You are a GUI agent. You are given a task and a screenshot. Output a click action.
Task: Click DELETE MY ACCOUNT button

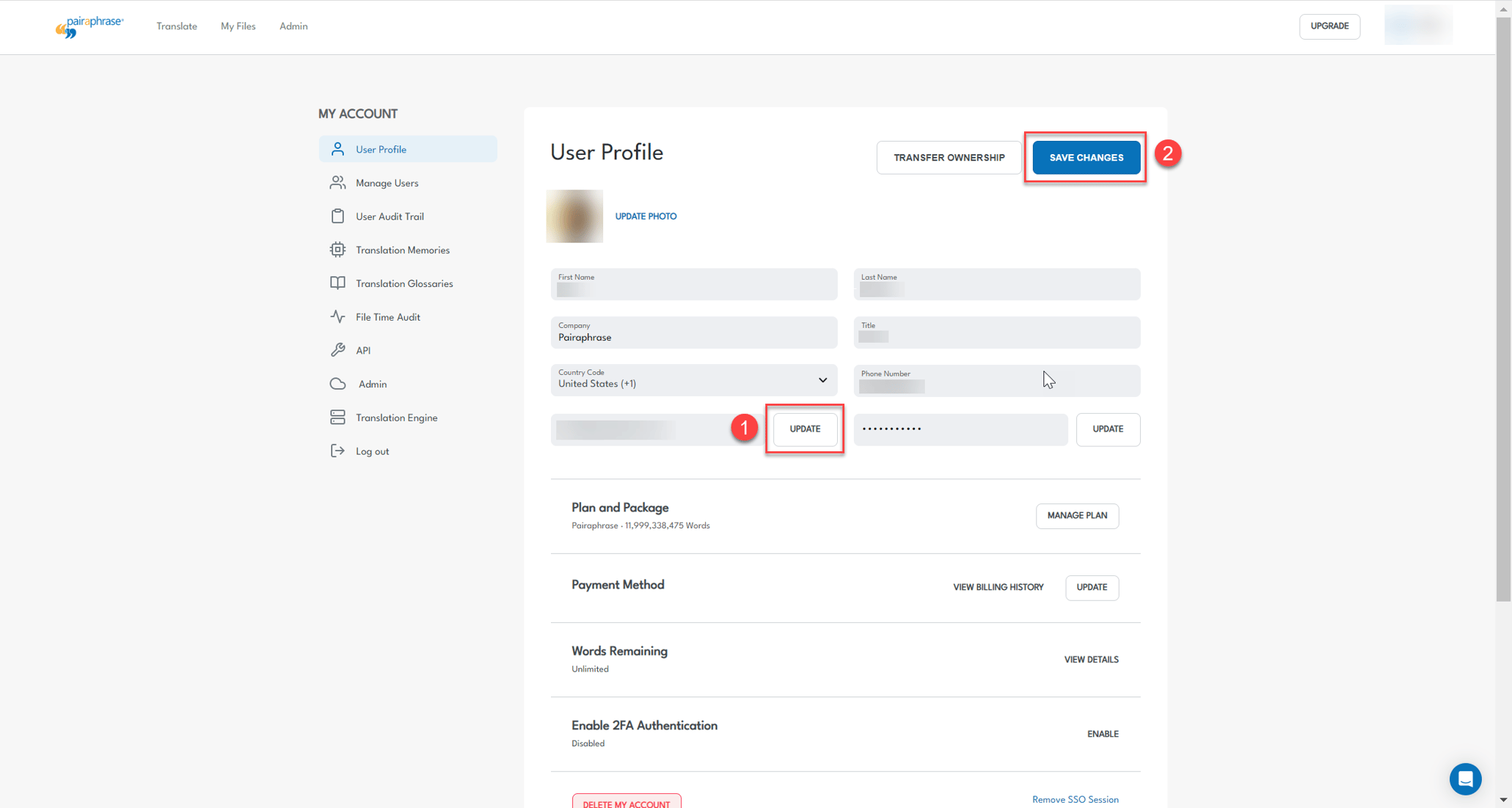(x=627, y=802)
